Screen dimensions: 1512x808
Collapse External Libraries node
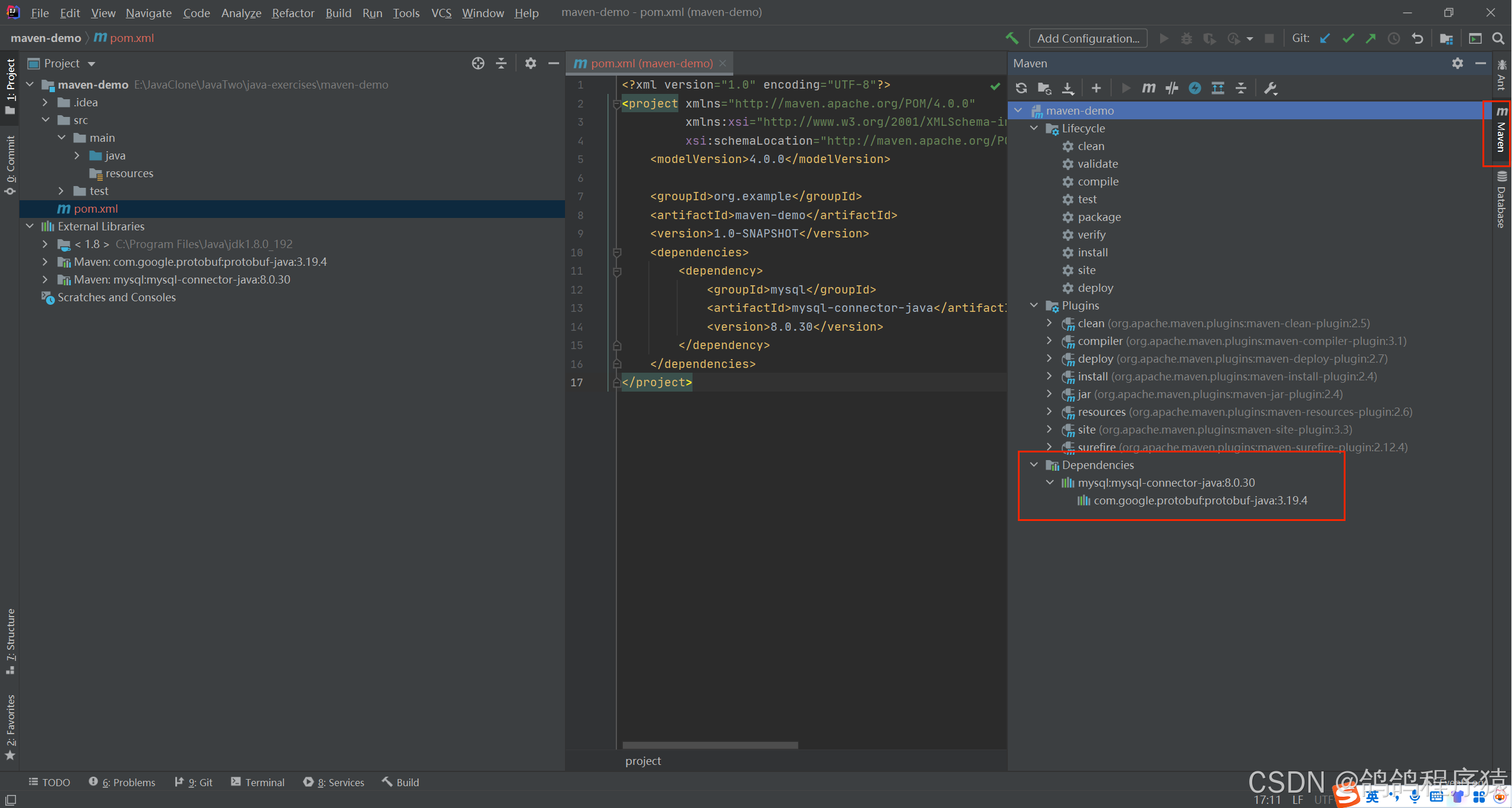point(30,226)
